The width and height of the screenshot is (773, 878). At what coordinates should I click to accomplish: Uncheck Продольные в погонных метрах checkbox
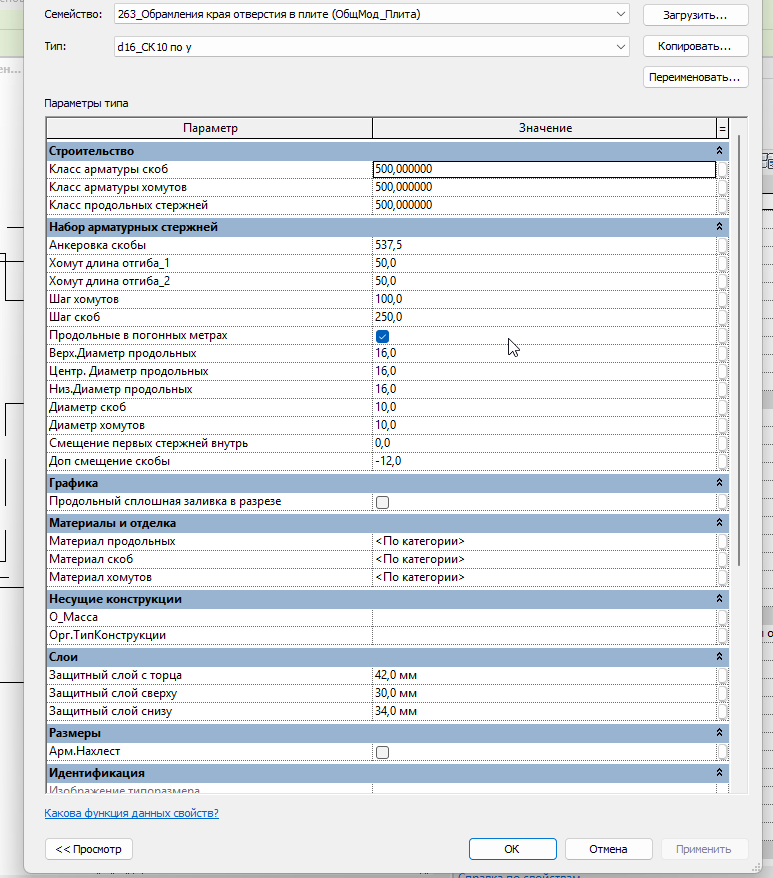(x=383, y=336)
